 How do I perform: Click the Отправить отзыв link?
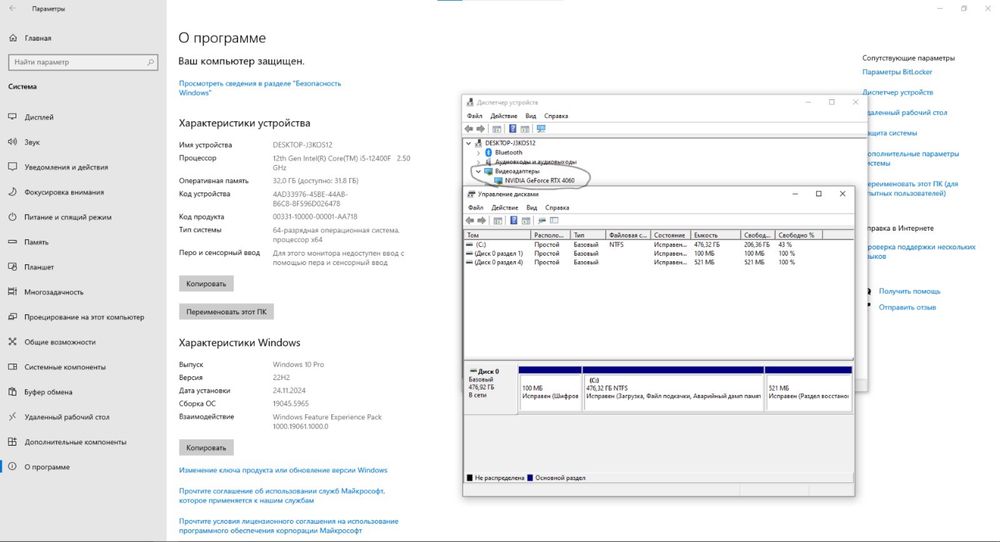[908, 307]
